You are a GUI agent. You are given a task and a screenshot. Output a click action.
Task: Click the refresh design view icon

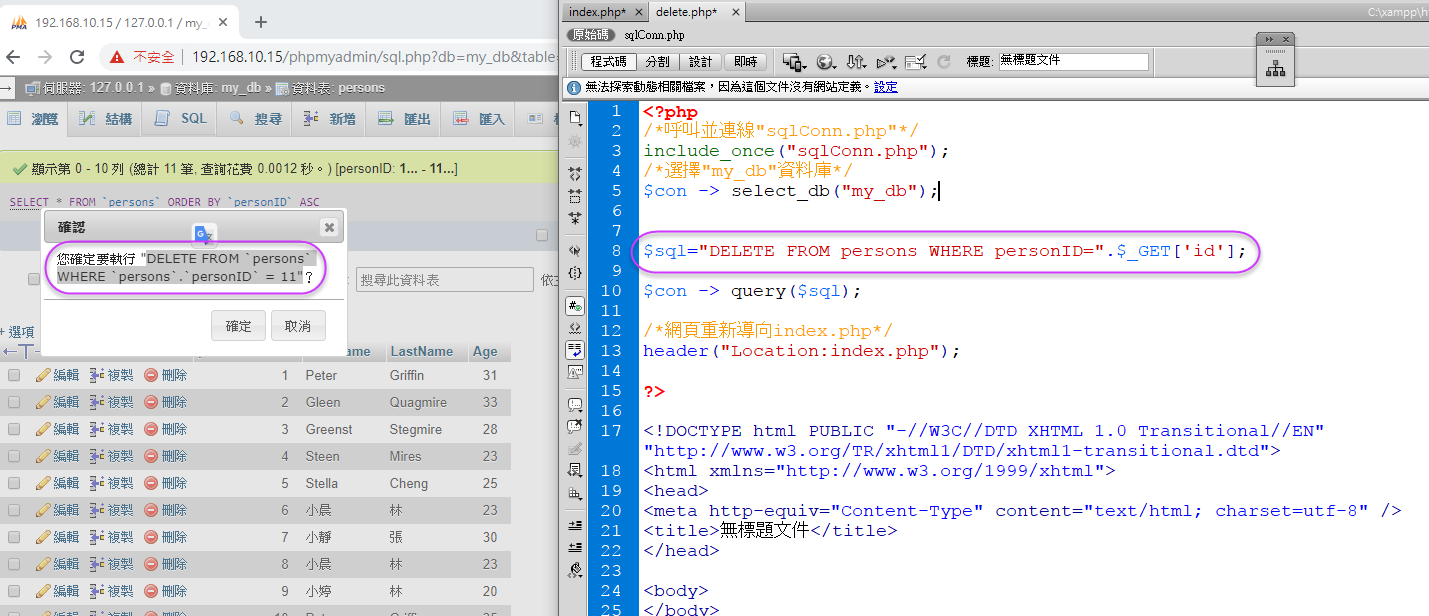(943, 62)
